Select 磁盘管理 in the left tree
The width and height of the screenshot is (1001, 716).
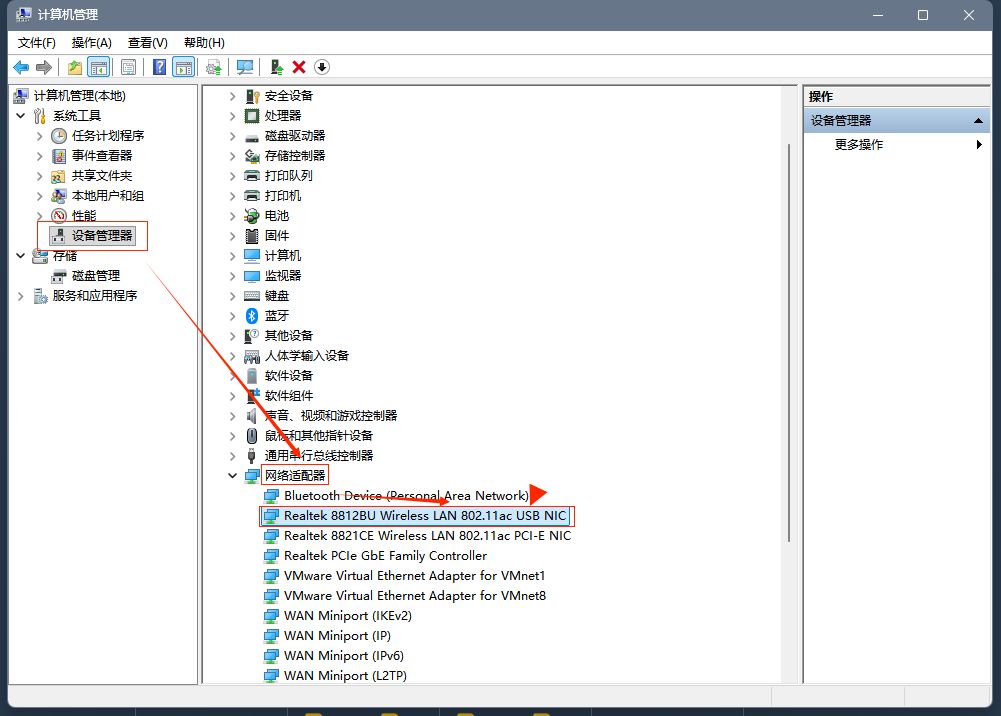(95, 276)
